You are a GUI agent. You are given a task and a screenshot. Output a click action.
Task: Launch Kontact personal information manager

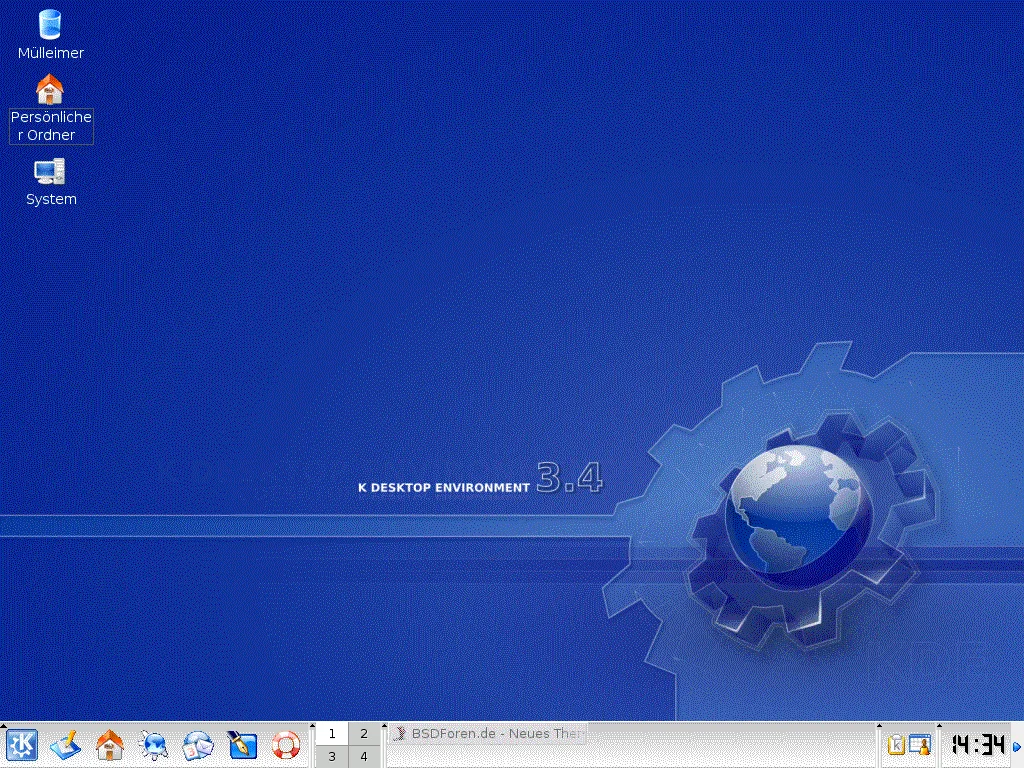(198, 745)
